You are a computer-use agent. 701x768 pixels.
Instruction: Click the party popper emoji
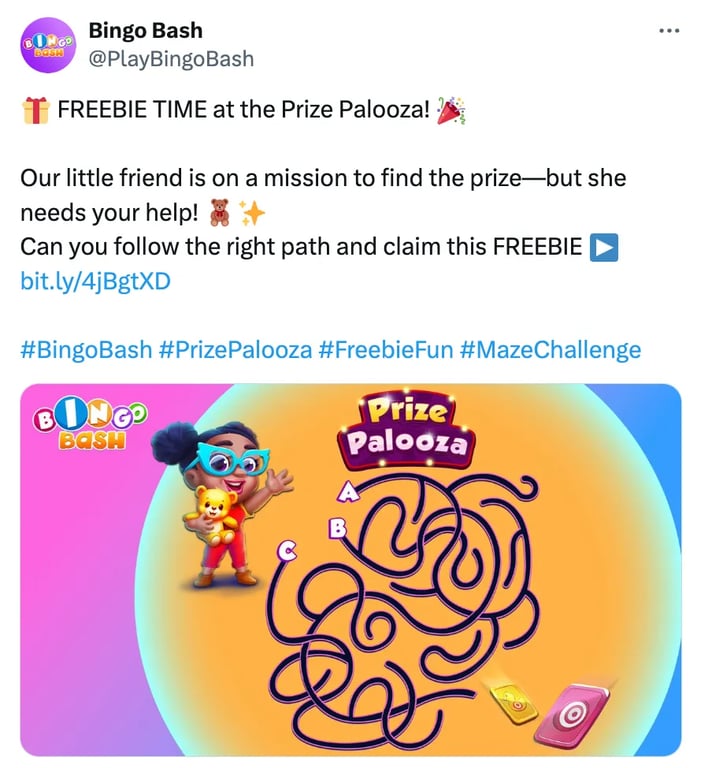(450, 110)
